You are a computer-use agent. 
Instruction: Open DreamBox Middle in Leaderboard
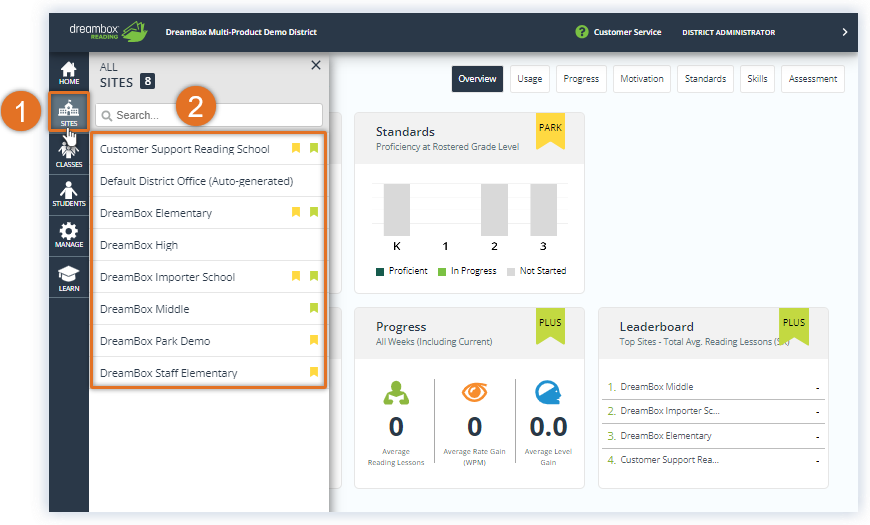[x=657, y=387]
